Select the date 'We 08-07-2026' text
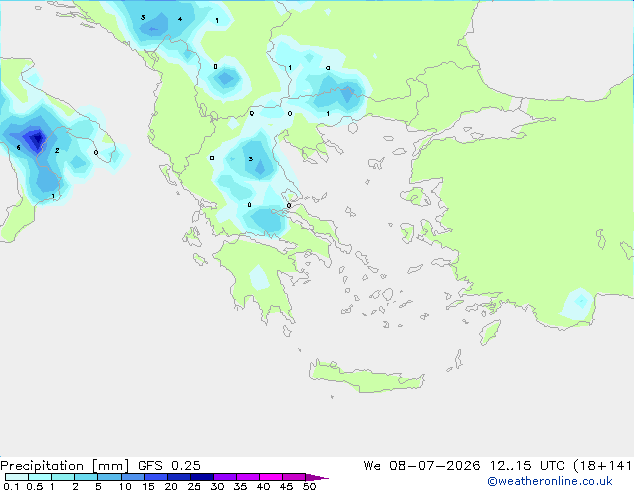634x490 pixels. pos(422,466)
